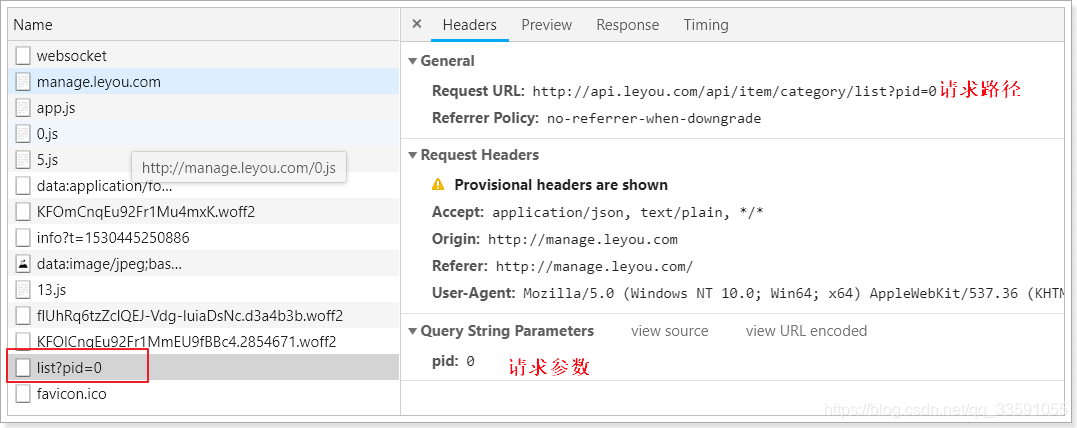Click the view URL encoded link
The image size is (1077, 428).
pos(806,331)
